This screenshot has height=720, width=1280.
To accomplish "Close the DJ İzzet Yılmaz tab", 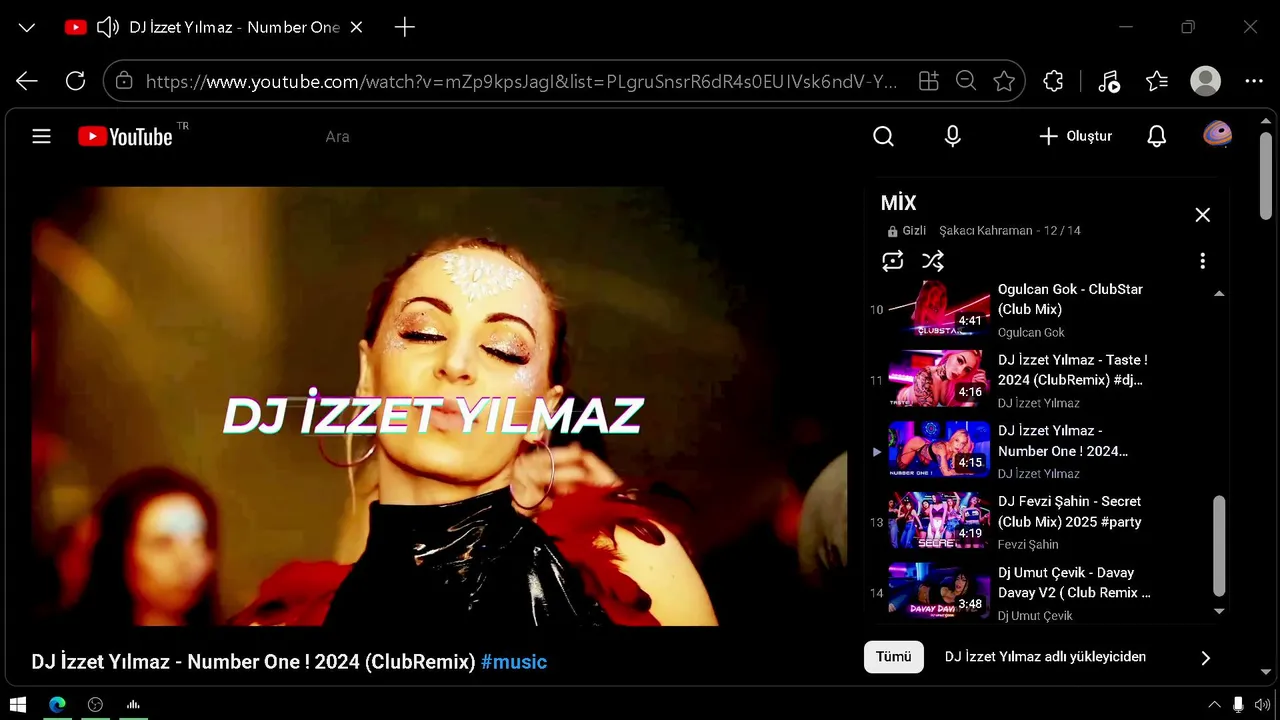I will tap(357, 27).
